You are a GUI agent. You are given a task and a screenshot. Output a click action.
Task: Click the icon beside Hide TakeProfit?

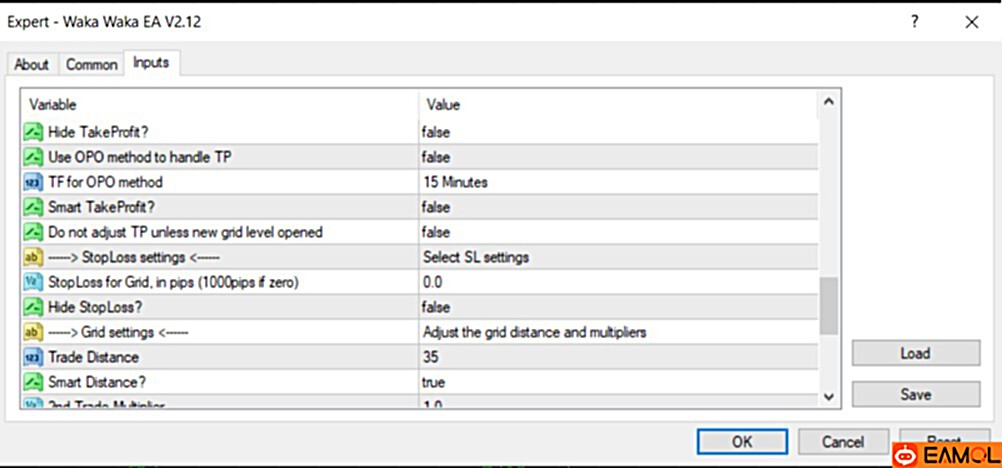[33, 132]
